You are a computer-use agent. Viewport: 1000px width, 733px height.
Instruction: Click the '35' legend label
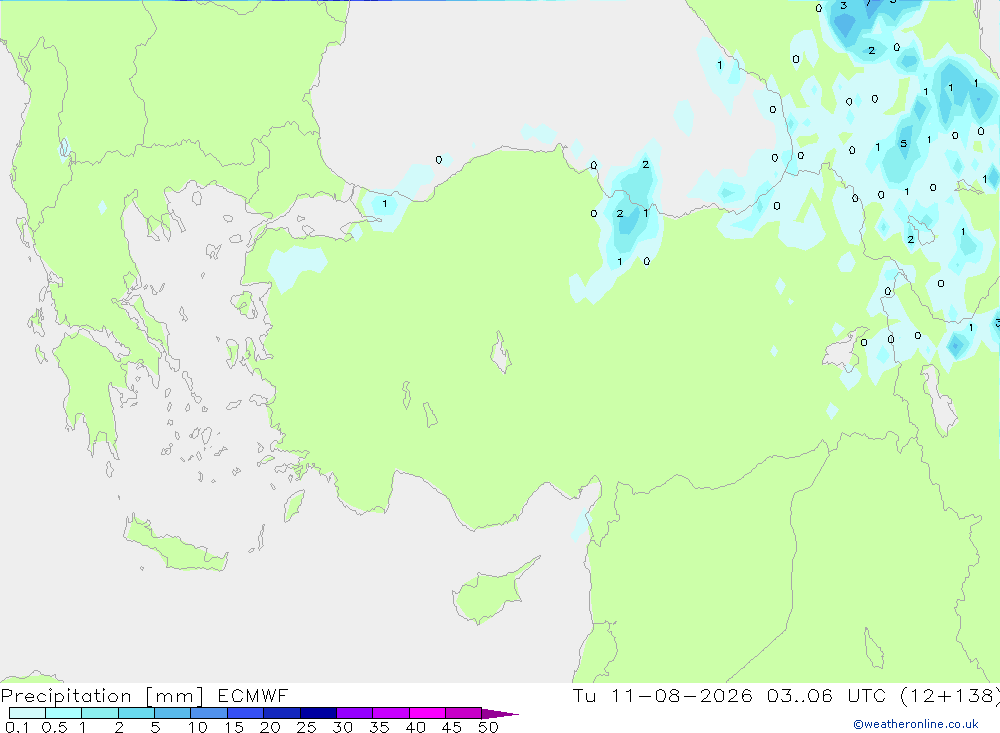click(379, 727)
